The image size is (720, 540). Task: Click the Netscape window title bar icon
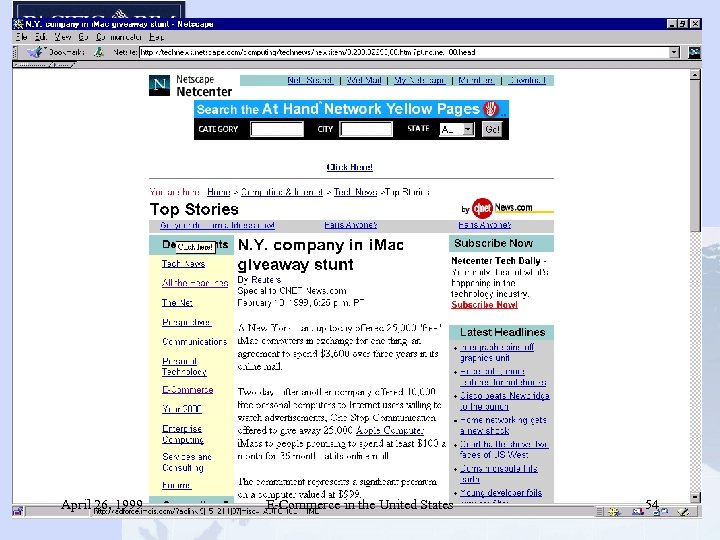tap(18, 24)
